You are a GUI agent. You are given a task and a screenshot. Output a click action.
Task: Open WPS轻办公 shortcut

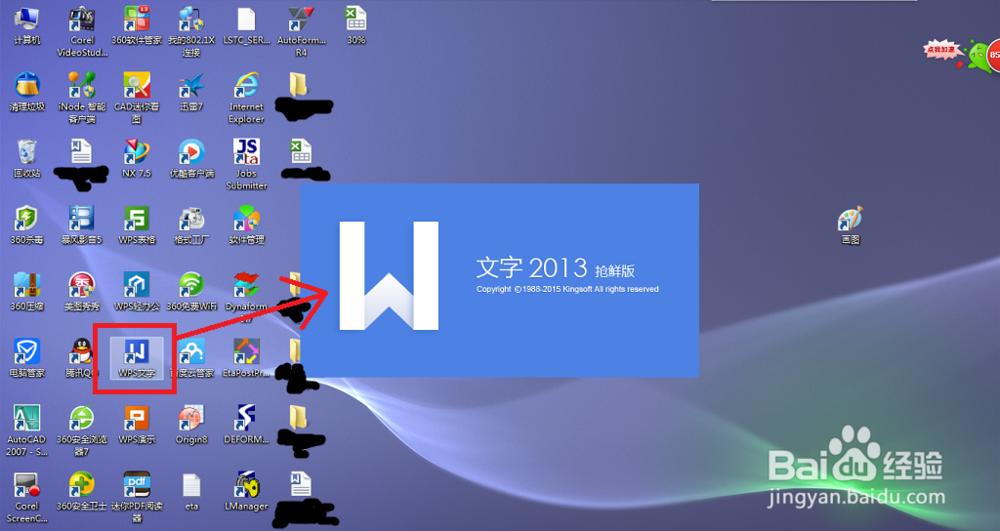point(136,291)
